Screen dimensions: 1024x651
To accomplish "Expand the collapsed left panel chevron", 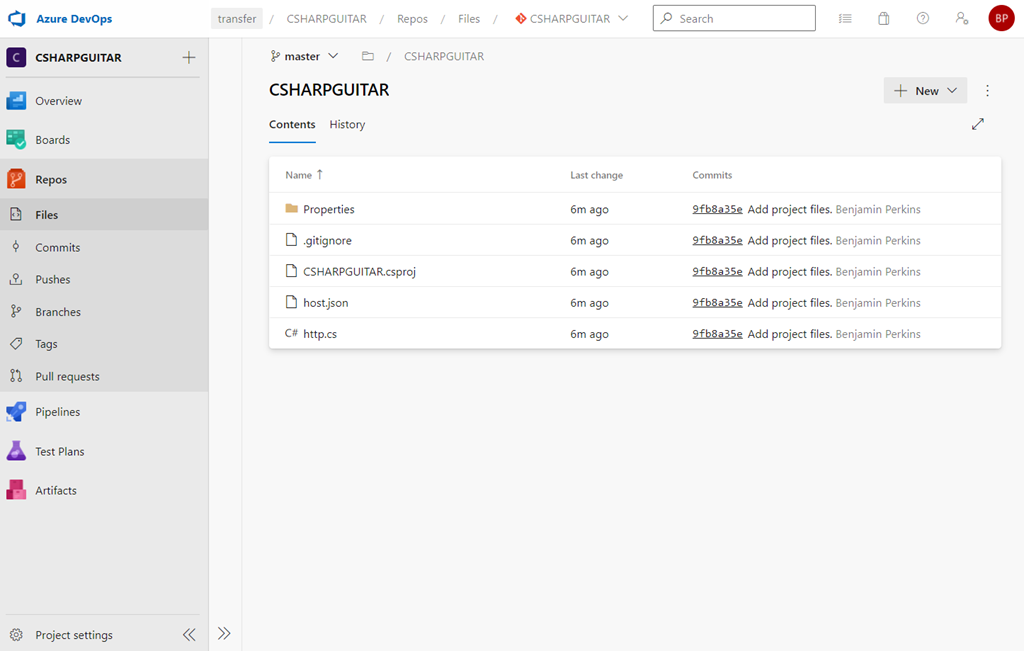I will click(x=224, y=632).
